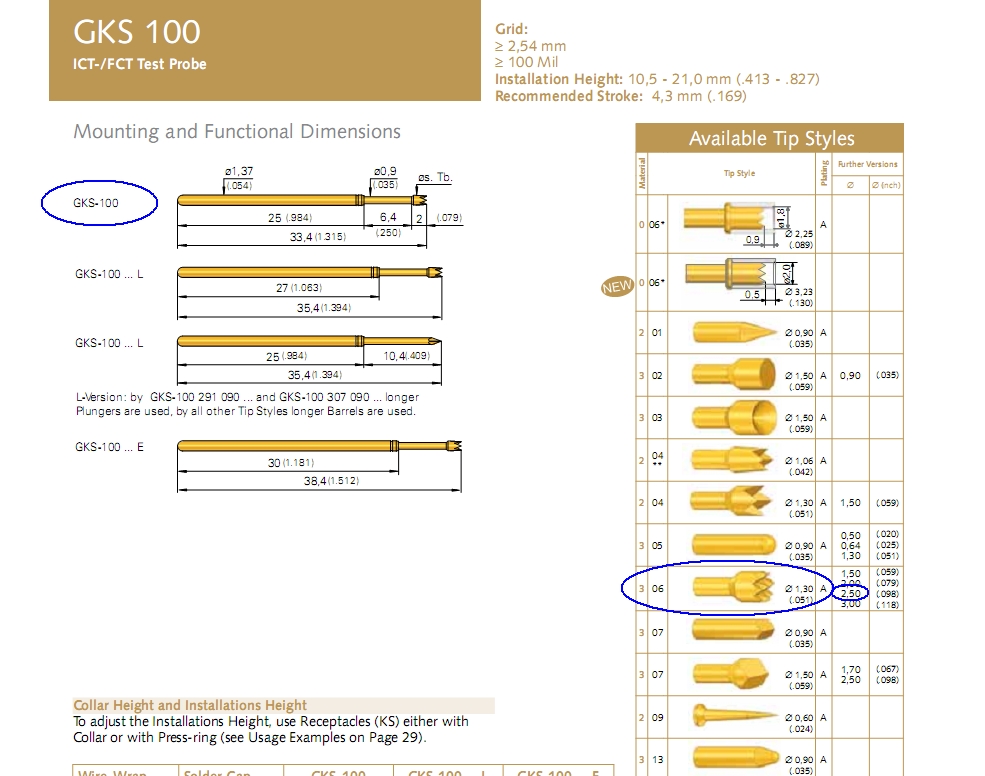Viewport: 985px width, 776px height.
Task: Click the tip style 13 probe image
Action: point(734,759)
